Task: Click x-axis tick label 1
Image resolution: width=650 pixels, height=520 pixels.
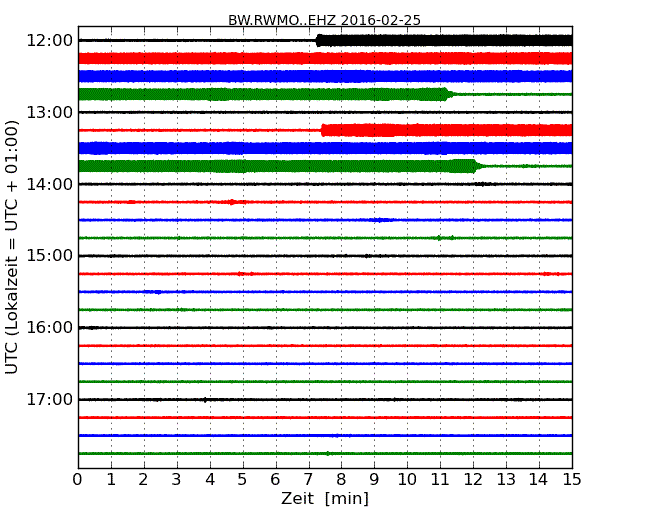Action: pyautogui.click(x=111, y=480)
